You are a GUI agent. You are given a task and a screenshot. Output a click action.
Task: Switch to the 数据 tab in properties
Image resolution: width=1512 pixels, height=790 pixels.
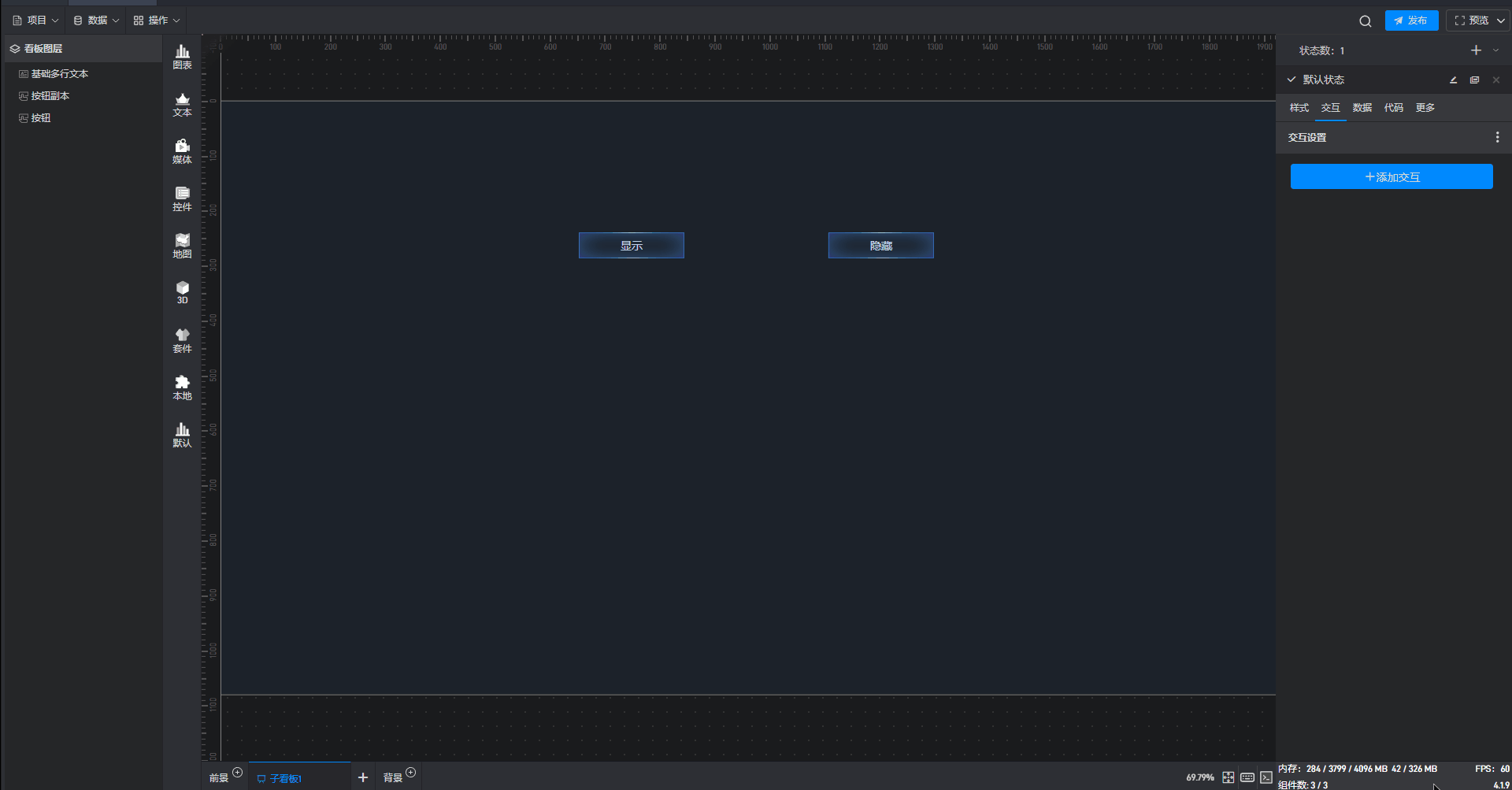click(1362, 108)
